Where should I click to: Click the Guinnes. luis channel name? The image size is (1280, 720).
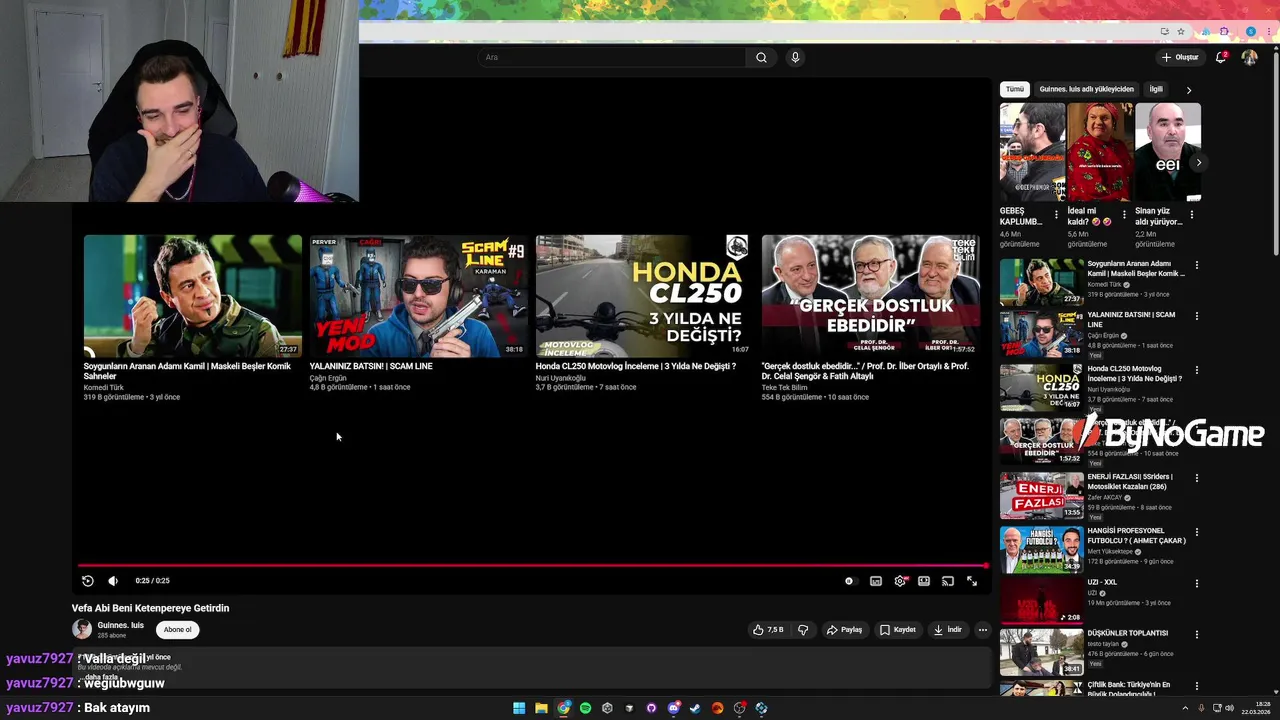point(120,625)
